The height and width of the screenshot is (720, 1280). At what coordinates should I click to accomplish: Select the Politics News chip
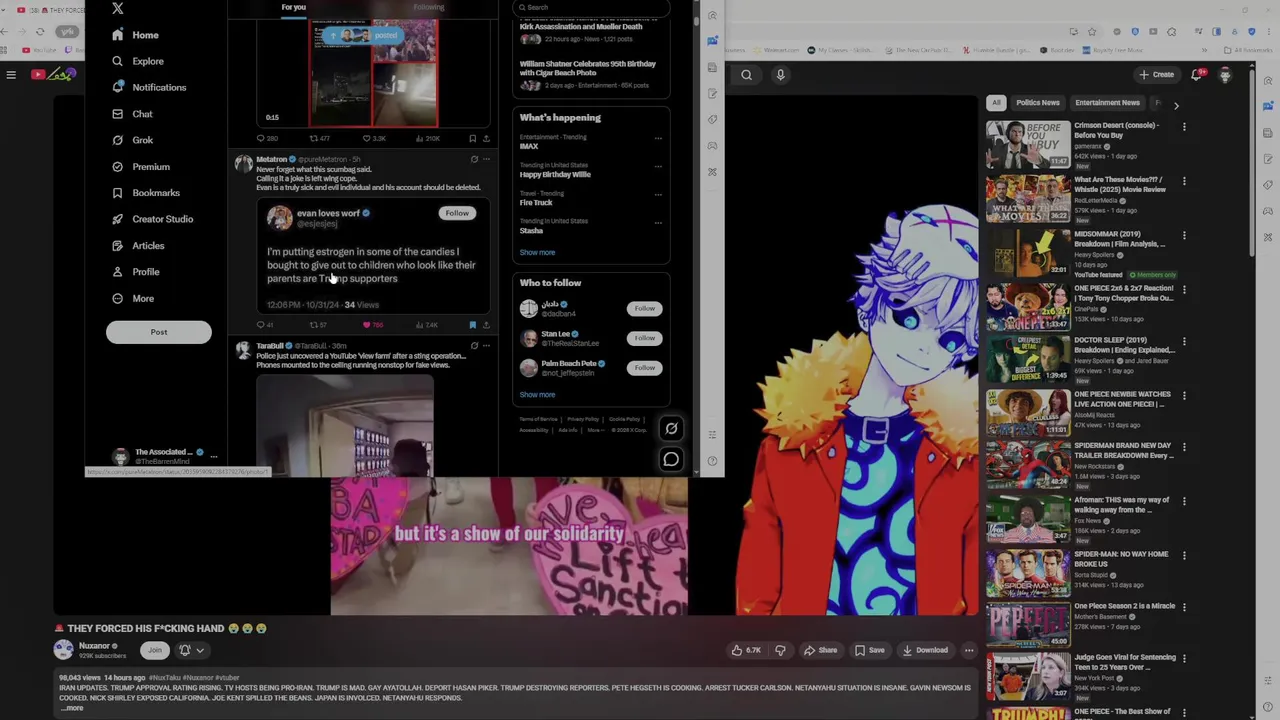pyautogui.click(x=1037, y=103)
